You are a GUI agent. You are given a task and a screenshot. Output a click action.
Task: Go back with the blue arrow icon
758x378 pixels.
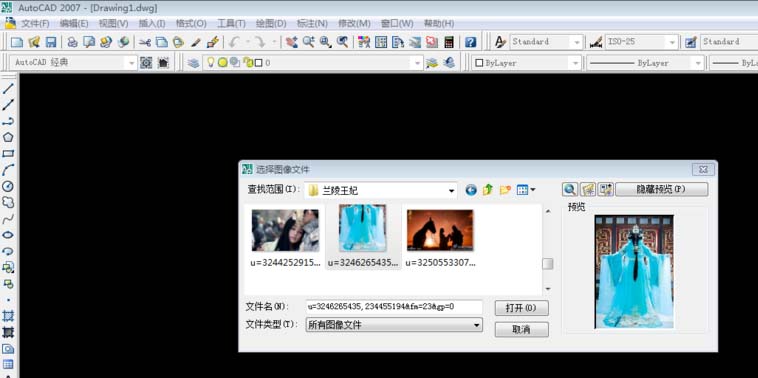click(471, 190)
